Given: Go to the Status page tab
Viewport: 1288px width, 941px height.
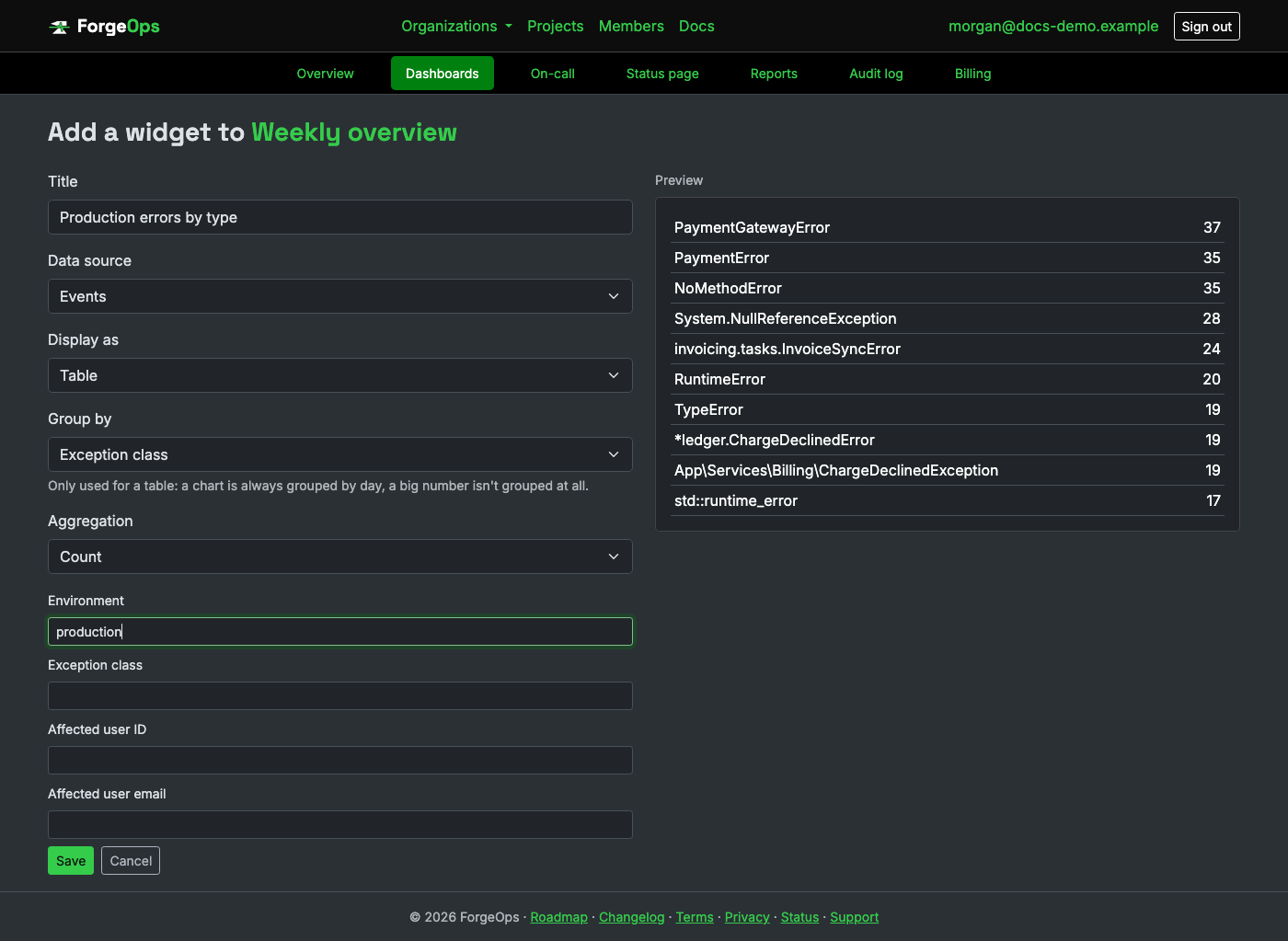Looking at the screenshot, I should tap(662, 74).
